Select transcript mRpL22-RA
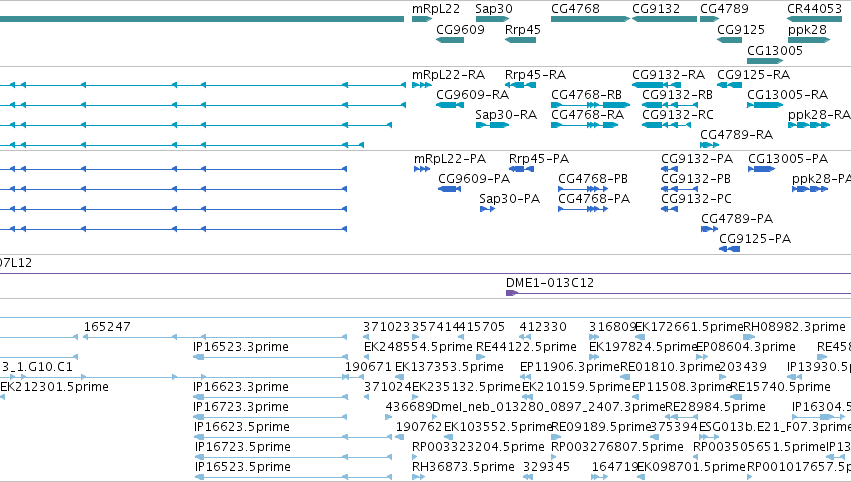Image resolution: width=851 pixels, height=482 pixels. coord(448,74)
